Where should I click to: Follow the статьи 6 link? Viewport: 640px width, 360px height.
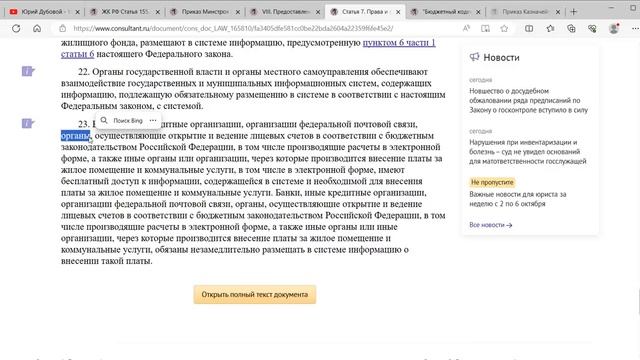pyautogui.click(x=78, y=54)
